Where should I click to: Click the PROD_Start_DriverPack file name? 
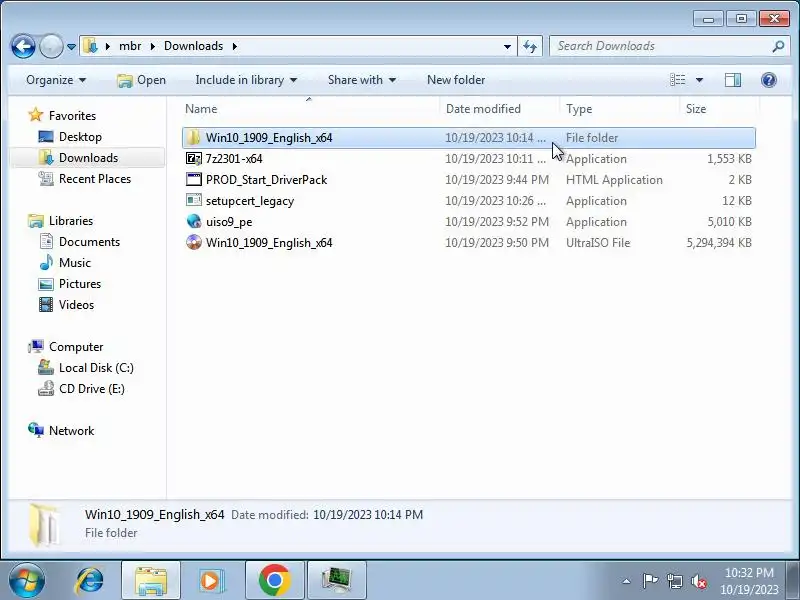tap(266, 180)
